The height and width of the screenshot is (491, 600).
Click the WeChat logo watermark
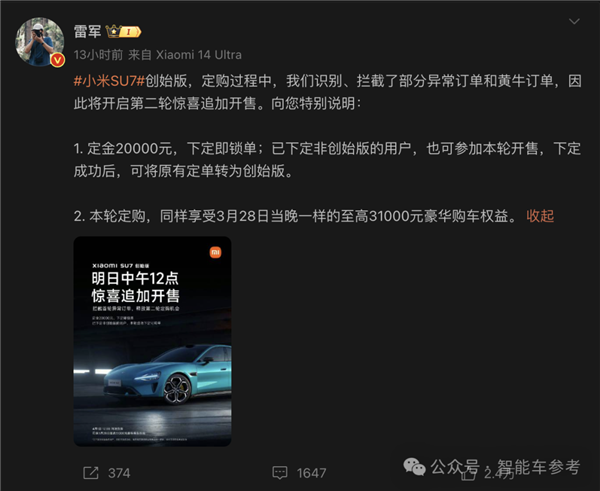[x=414, y=467]
